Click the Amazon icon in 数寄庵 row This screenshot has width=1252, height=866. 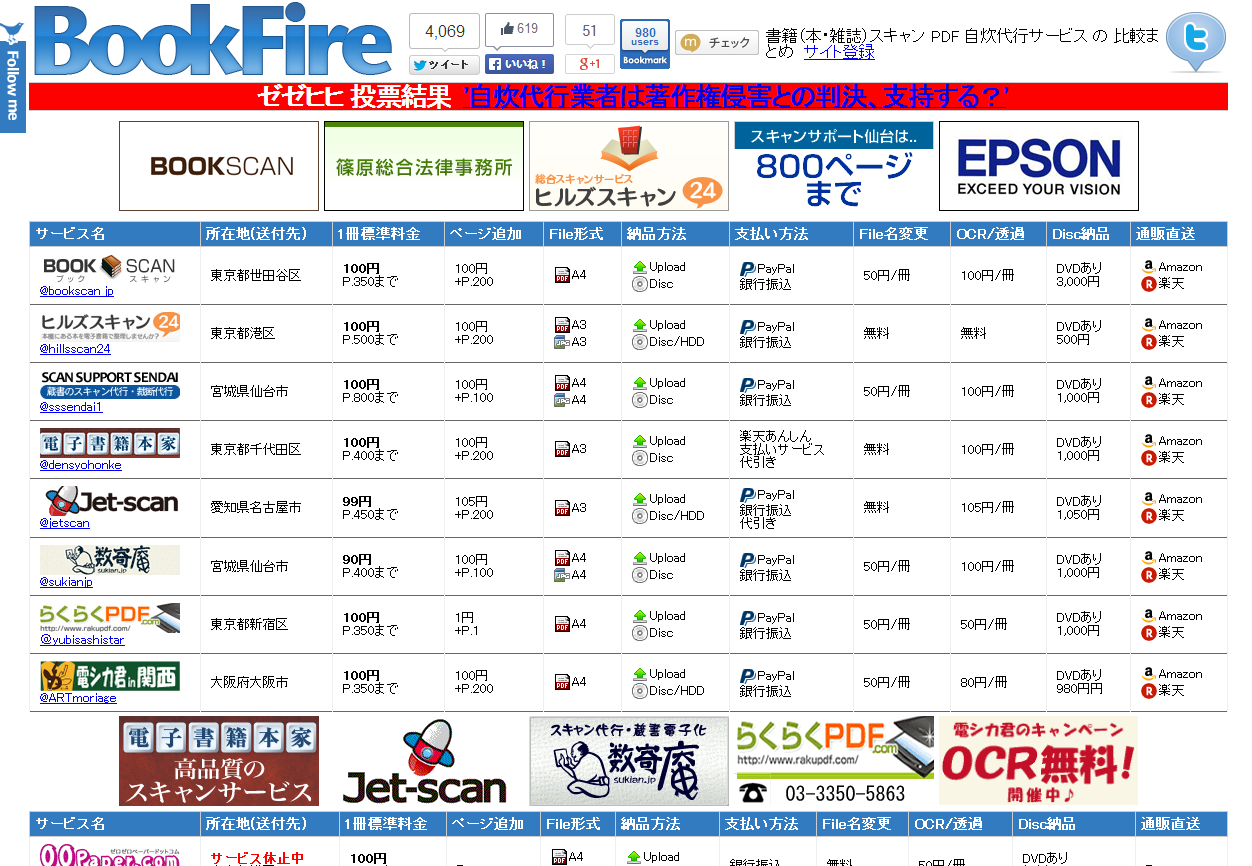click(1149, 558)
